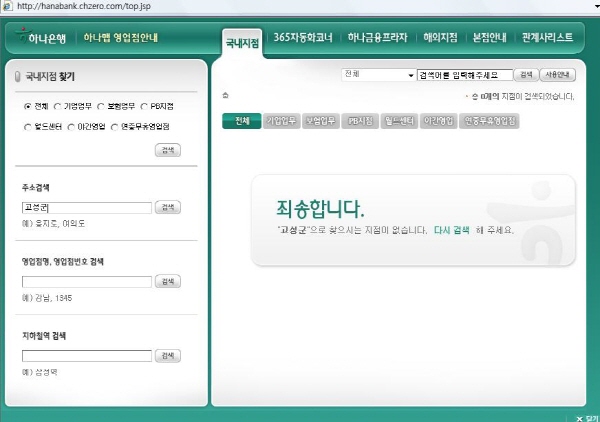Image resolution: width=600 pixels, height=422 pixels.
Task: Click 검색 button beside subway station field
Action: (168, 355)
